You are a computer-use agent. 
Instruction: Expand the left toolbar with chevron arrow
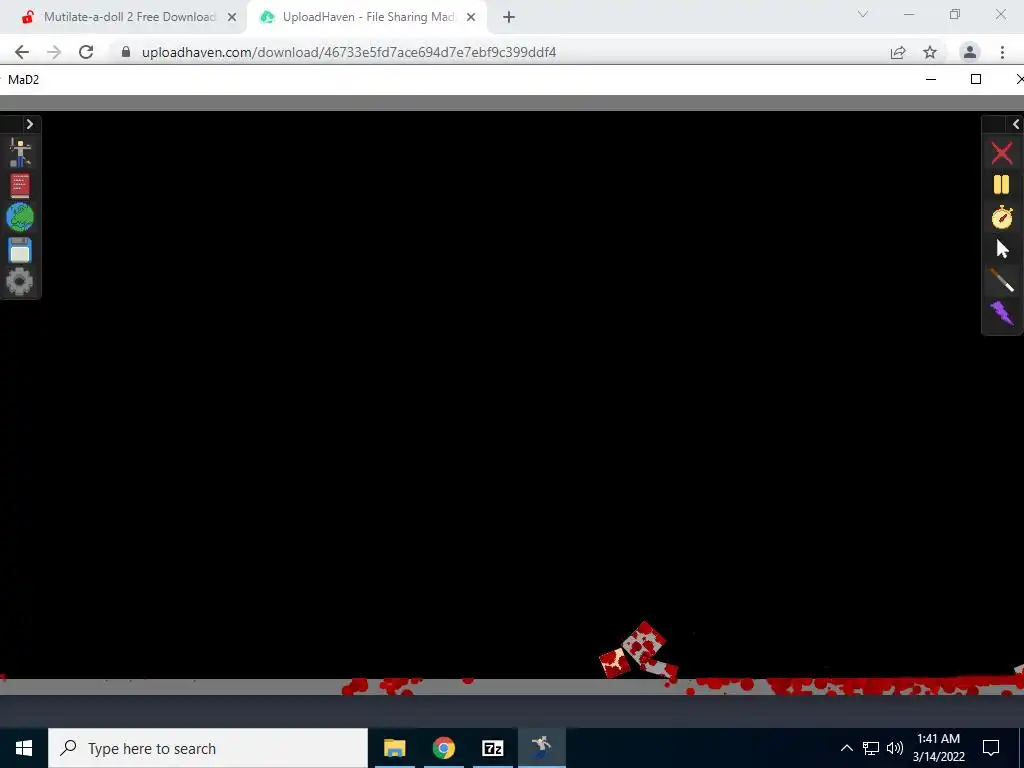[29, 124]
